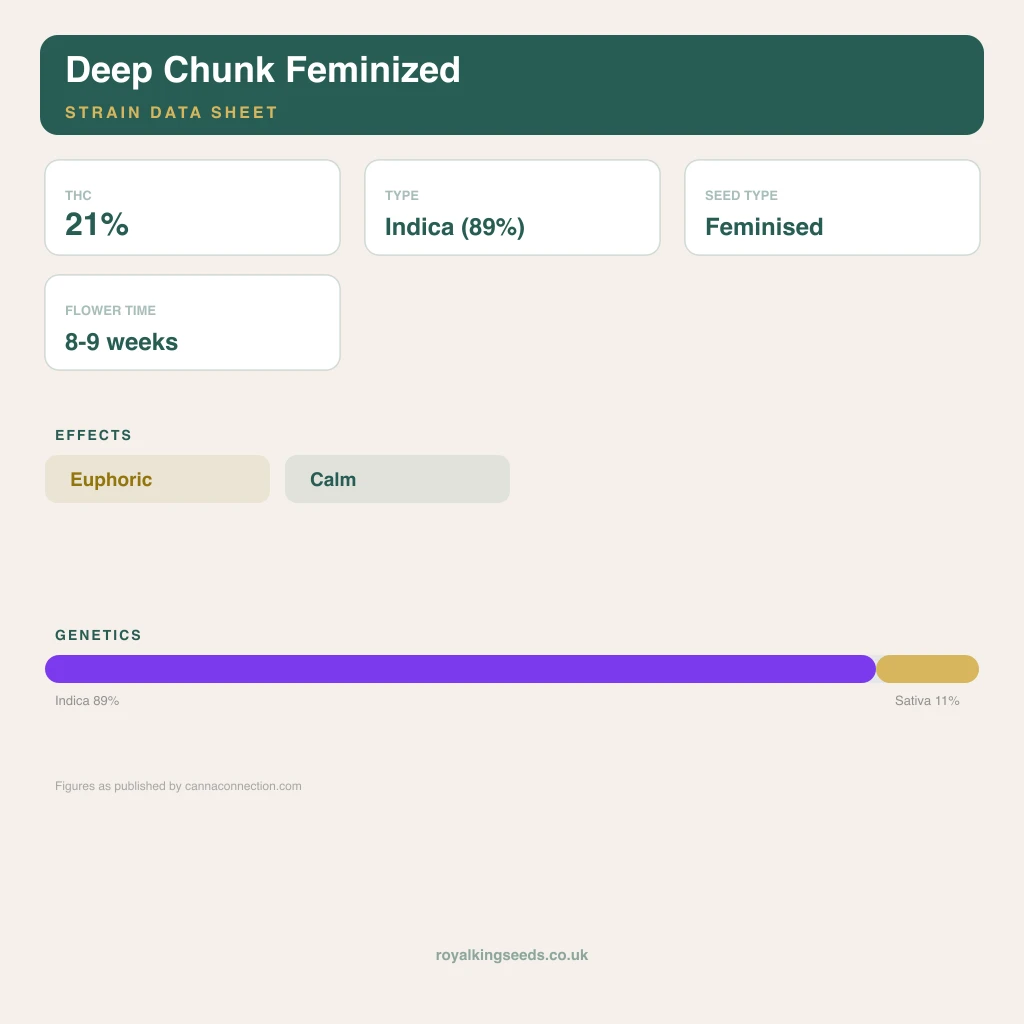The image size is (1024, 1024).
Task: Click the THC label text
Action: (78, 195)
